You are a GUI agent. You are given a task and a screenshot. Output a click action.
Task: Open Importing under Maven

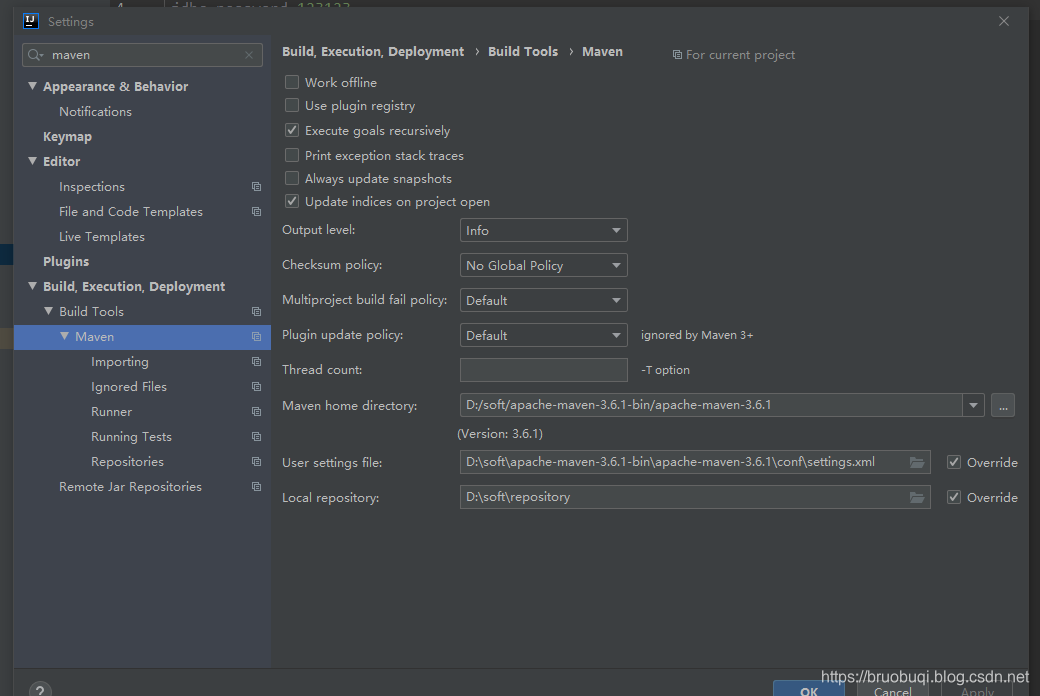(x=120, y=362)
